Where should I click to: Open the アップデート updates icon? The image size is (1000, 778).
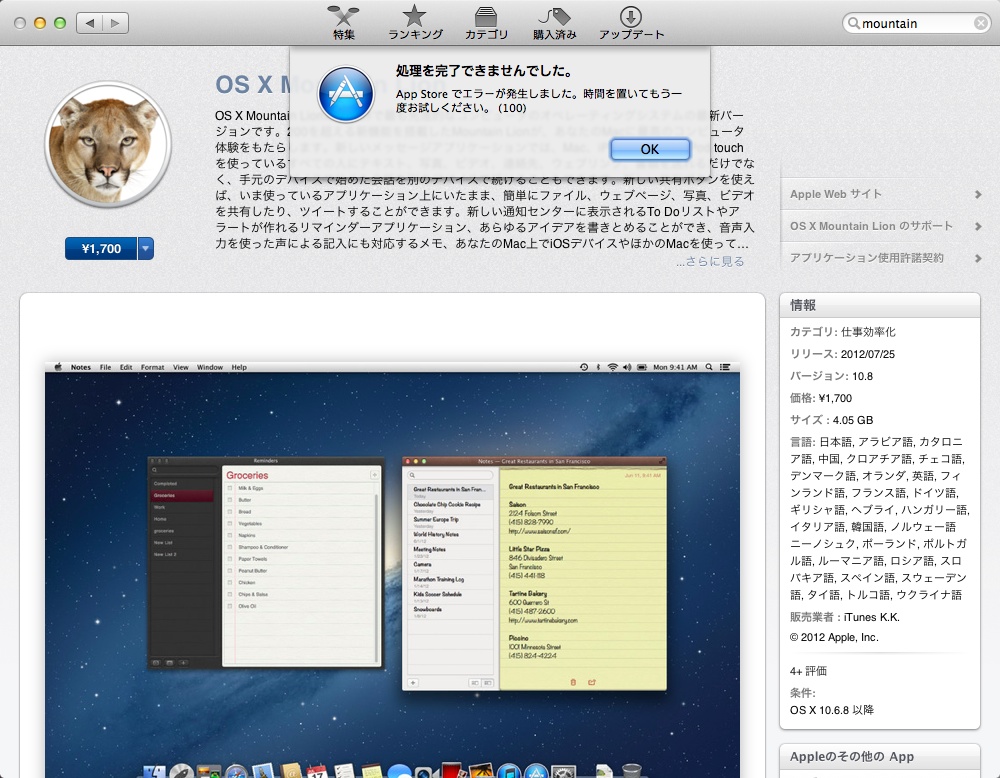click(x=631, y=17)
